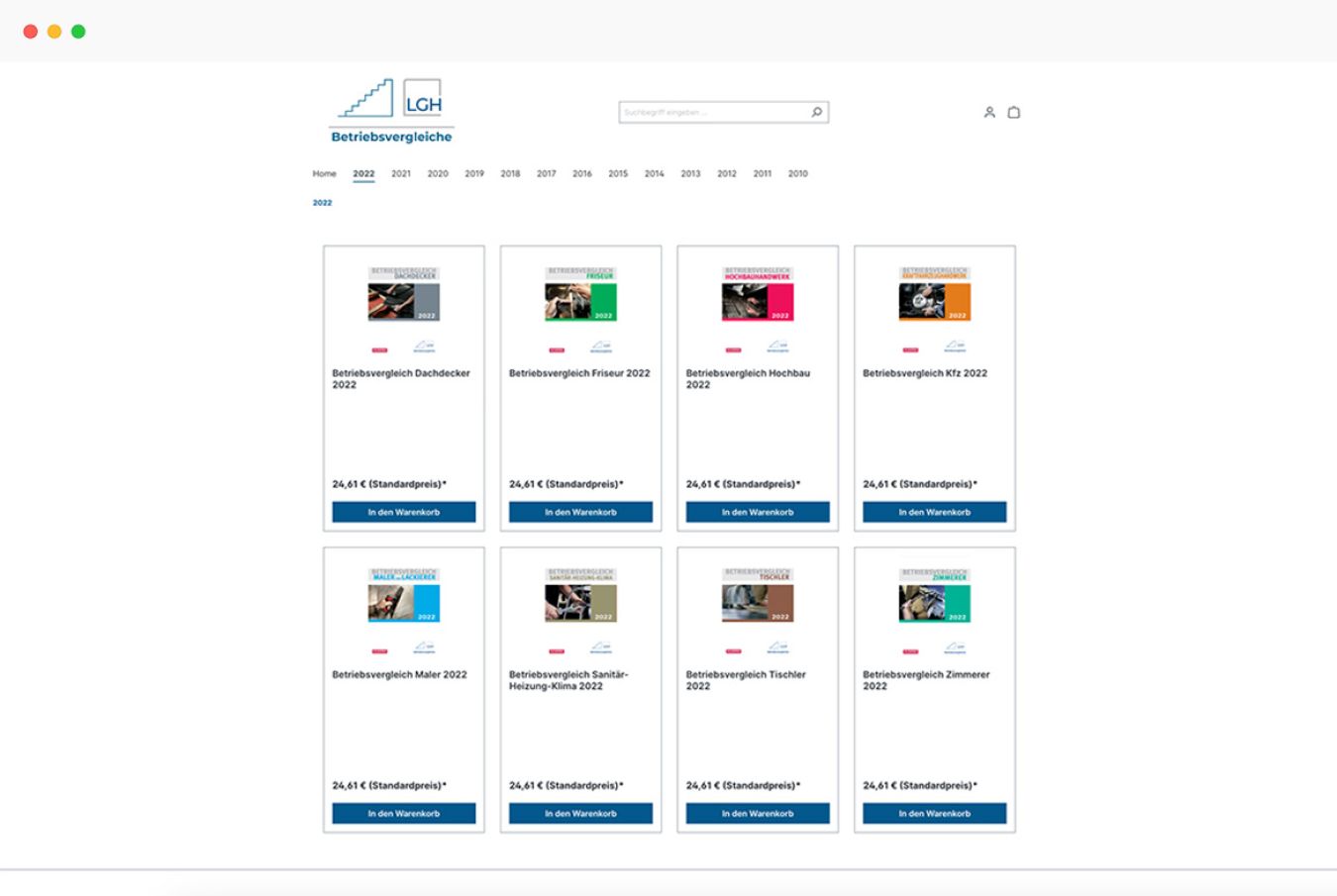Open the Kfz 2022 cover image

934,295
